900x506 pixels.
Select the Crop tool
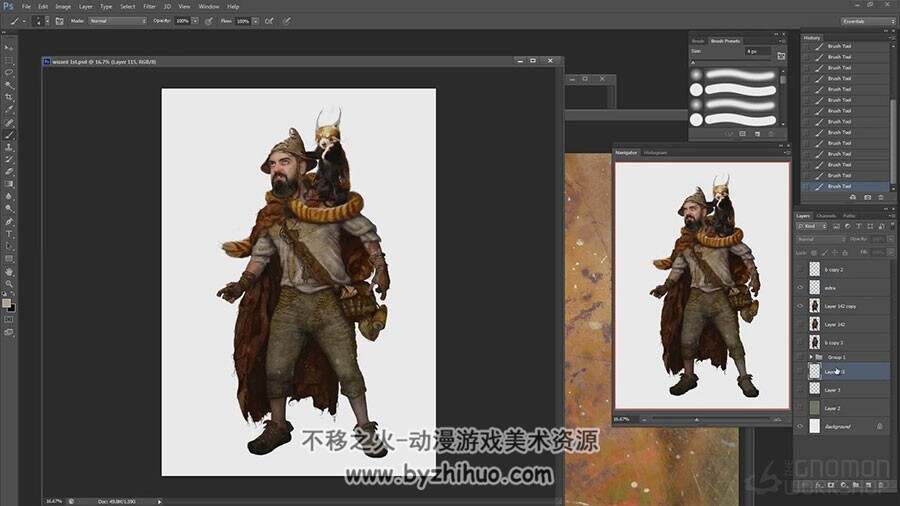(x=9, y=98)
